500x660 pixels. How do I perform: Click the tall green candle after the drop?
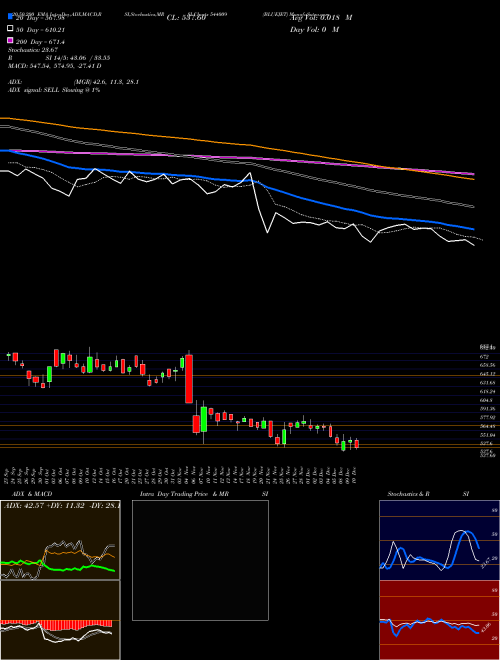coord(204,419)
